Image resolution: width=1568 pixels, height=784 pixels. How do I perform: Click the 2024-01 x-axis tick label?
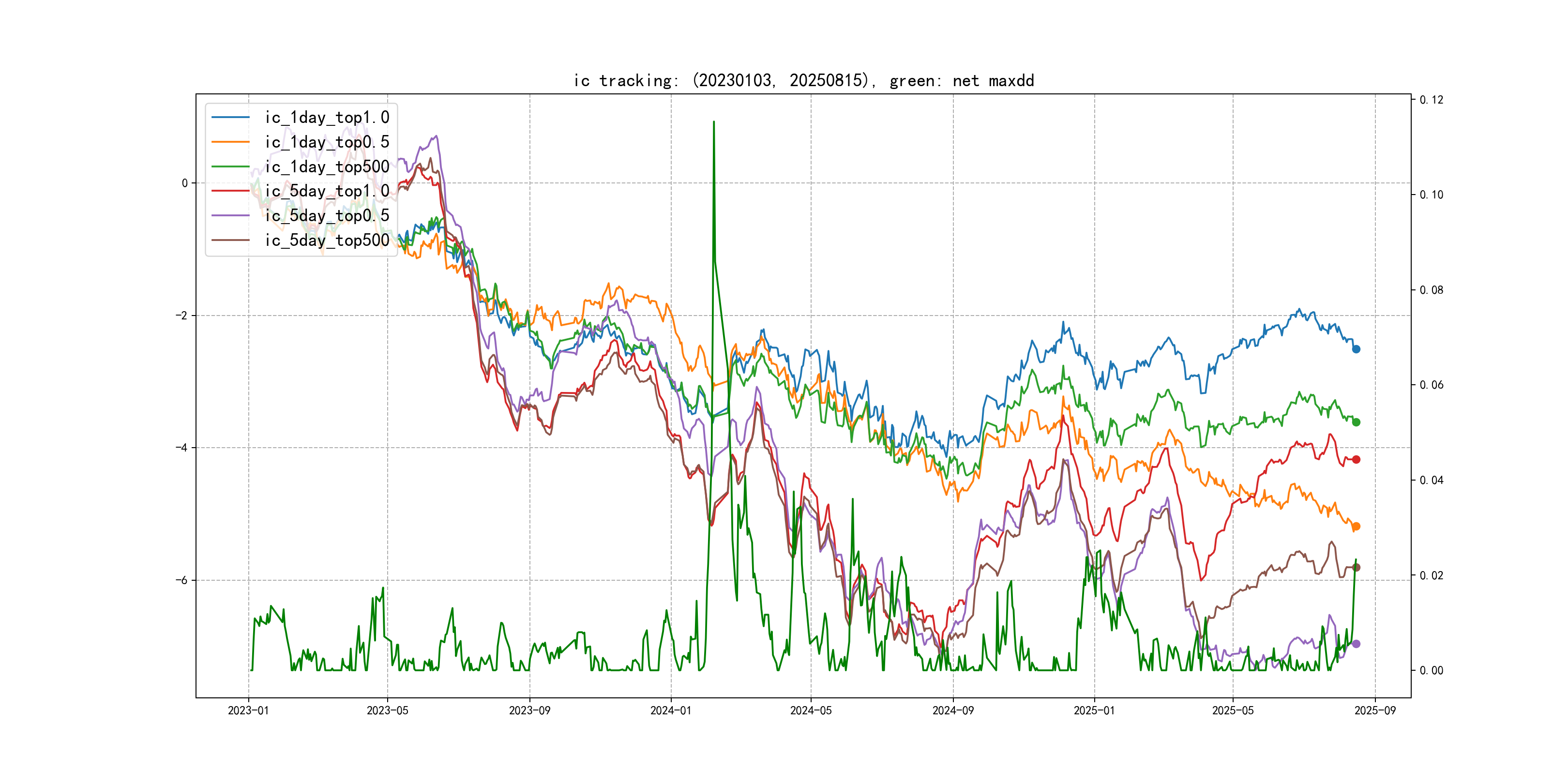point(671,710)
